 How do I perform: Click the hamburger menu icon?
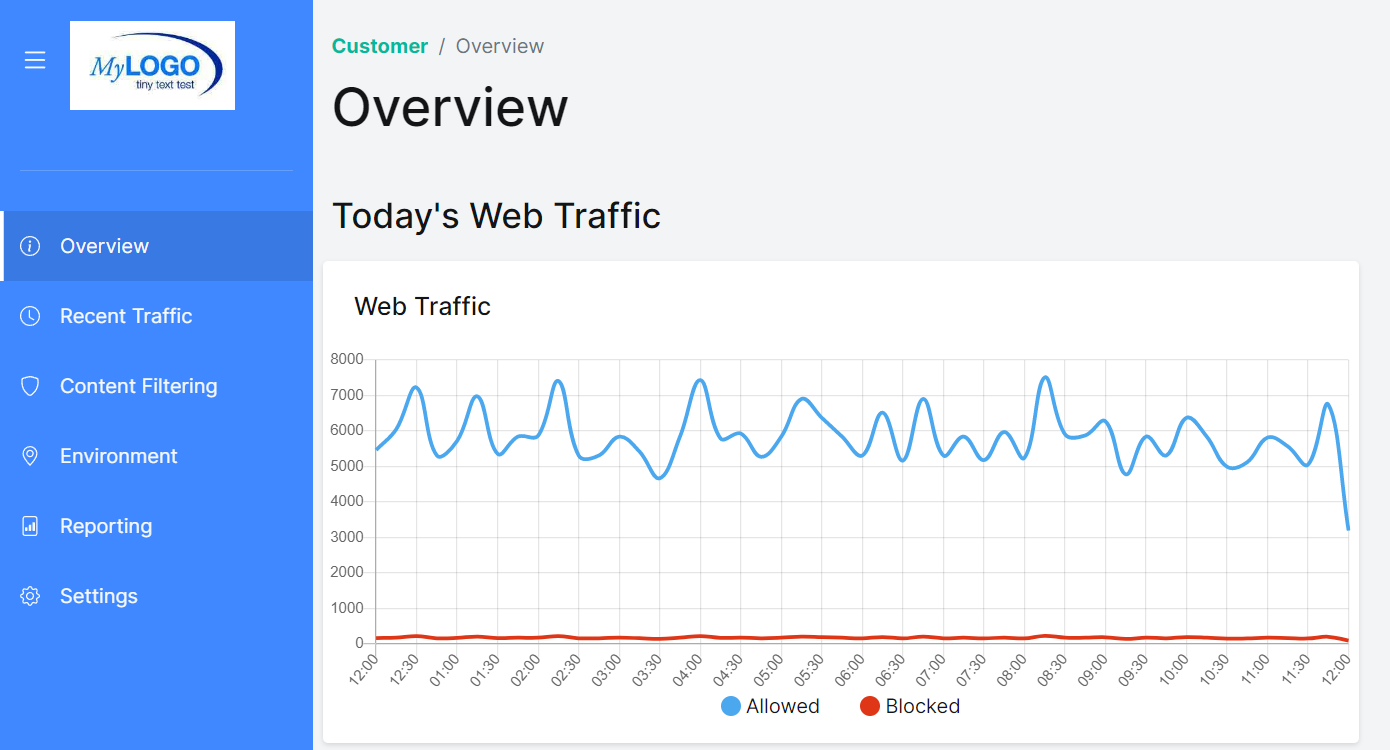(x=35, y=61)
